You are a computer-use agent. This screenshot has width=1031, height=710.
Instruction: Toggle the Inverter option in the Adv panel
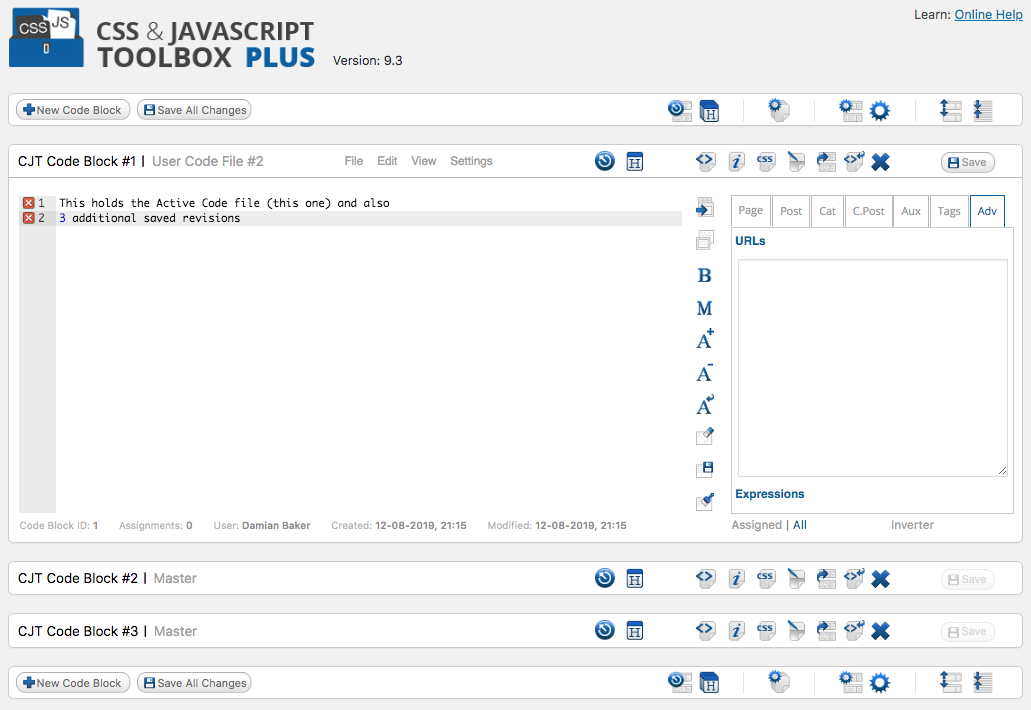[x=912, y=525]
